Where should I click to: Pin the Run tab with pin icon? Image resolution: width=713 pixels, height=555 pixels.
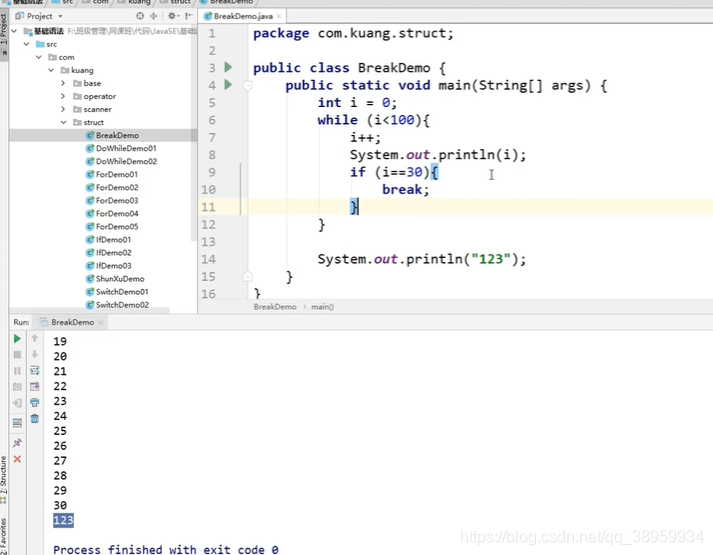17,442
